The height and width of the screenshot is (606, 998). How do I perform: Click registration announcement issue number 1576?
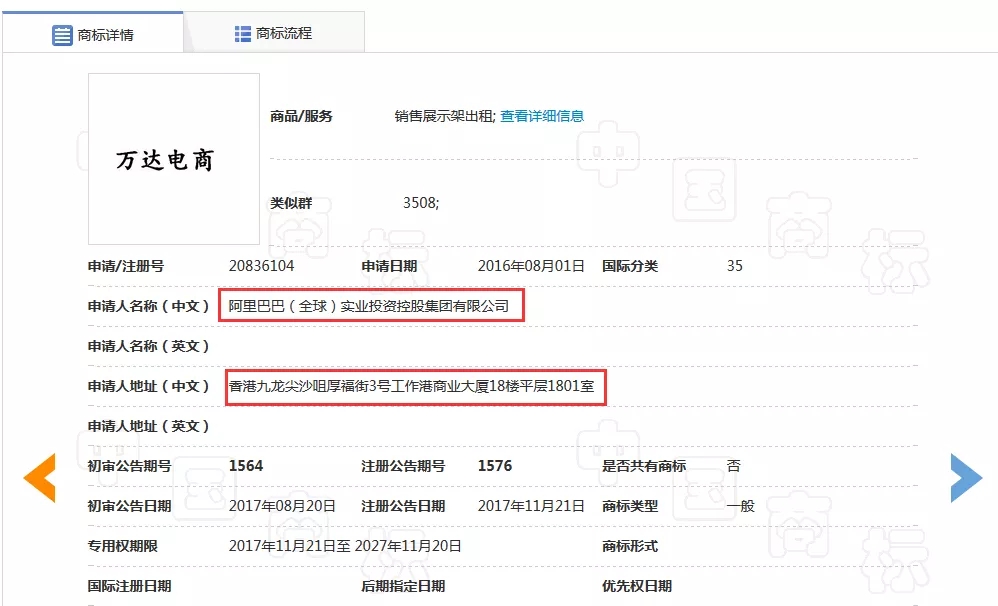(x=494, y=466)
